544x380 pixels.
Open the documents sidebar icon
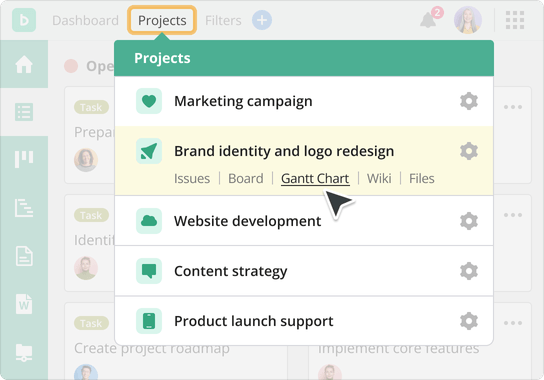point(24,256)
